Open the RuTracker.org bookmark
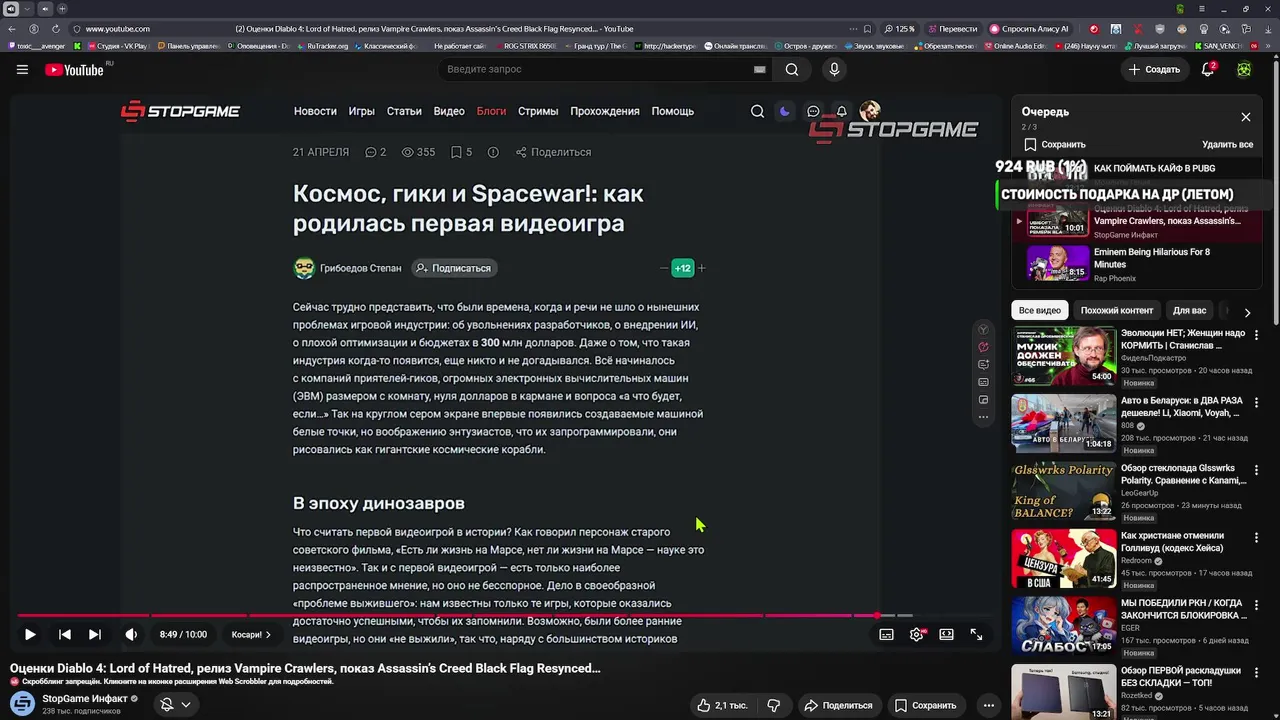The width and height of the screenshot is (1280, 720). (x=323, y=46)
